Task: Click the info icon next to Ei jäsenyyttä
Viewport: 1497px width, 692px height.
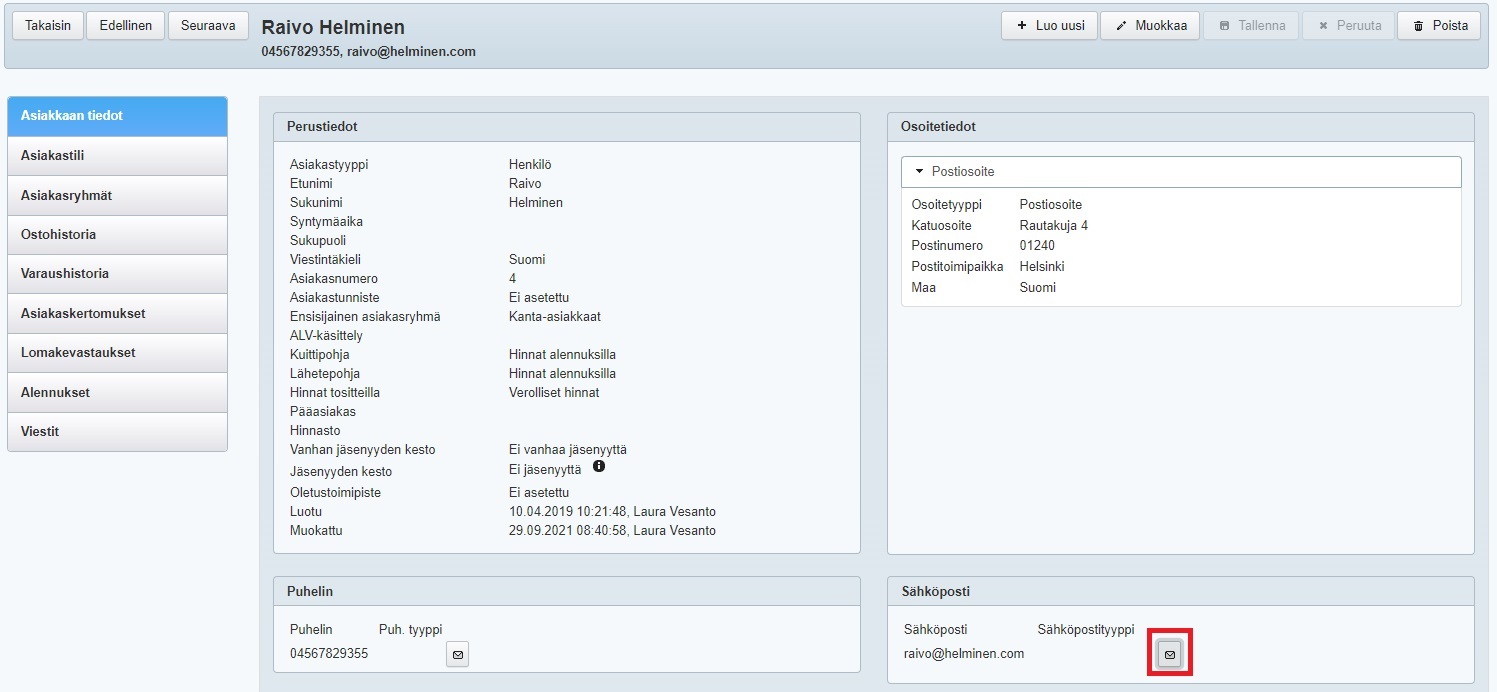Action: click(599, 467)
